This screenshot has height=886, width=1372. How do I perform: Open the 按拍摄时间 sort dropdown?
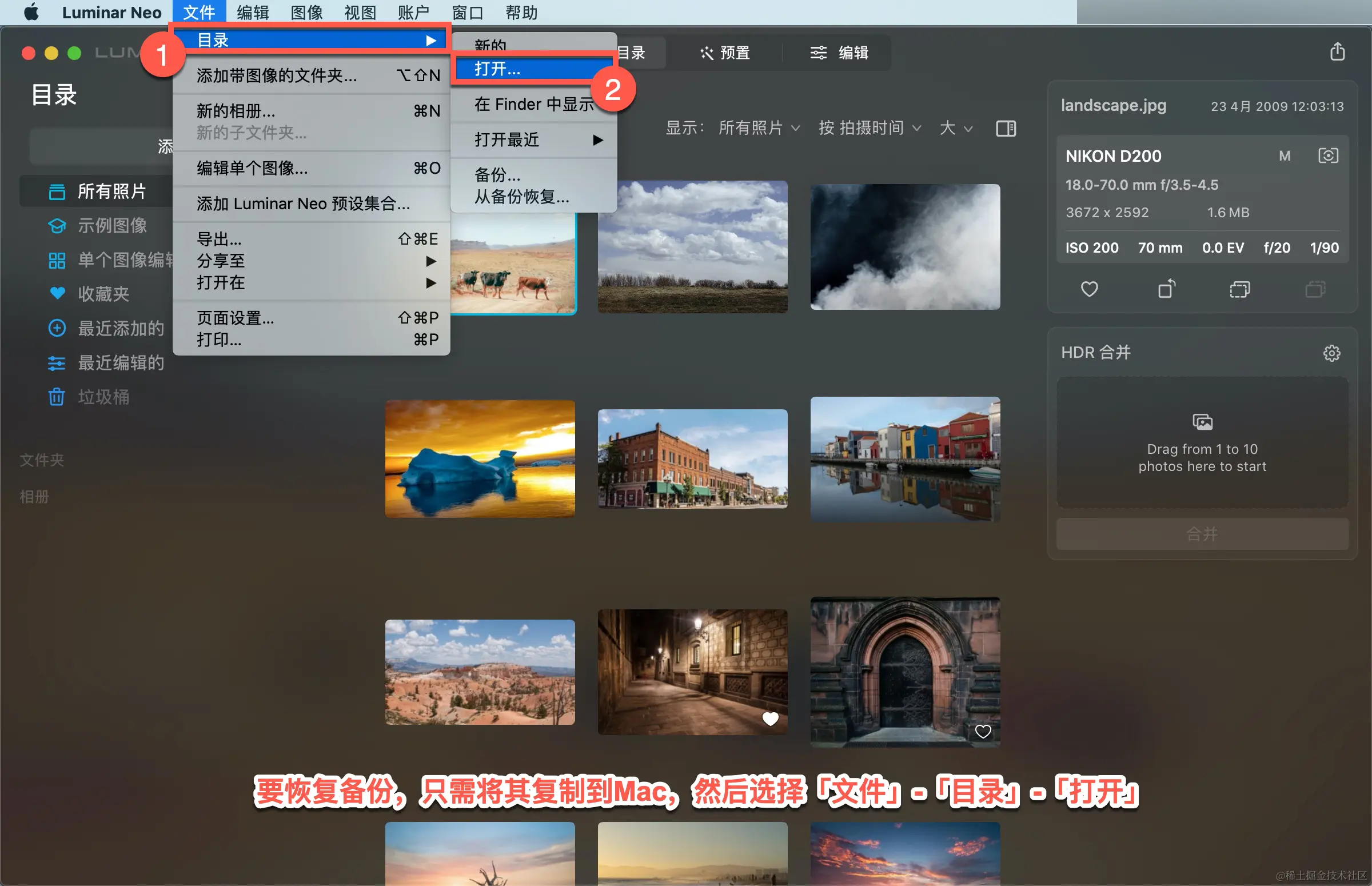pos(870,127)
